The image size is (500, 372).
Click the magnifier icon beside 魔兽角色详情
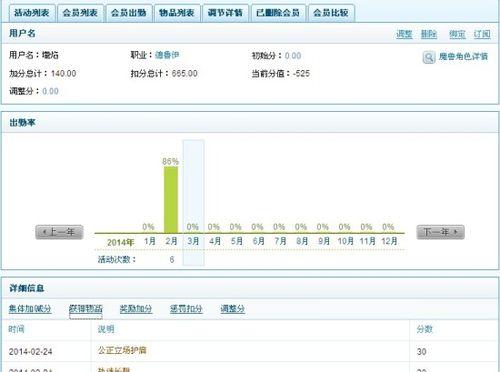[x=429, y=57]
